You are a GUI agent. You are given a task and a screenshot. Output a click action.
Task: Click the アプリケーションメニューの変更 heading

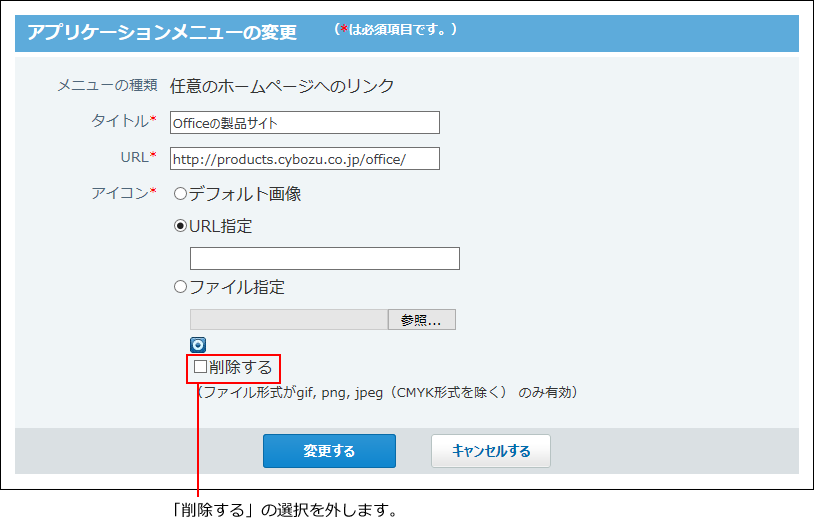pos(161,32)
